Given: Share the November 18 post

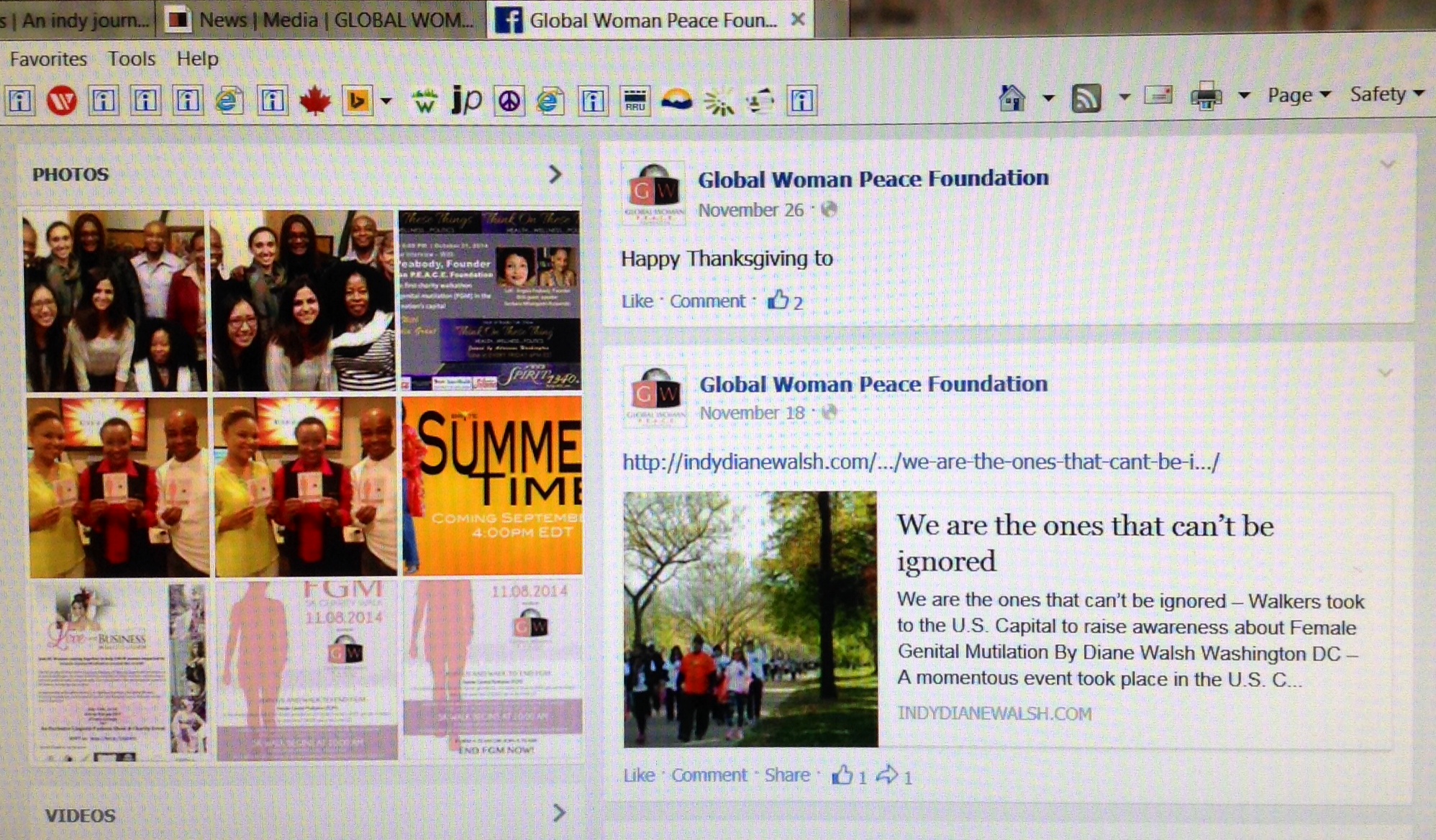Looking at the screenshot, I should click(x=786, y=775).
